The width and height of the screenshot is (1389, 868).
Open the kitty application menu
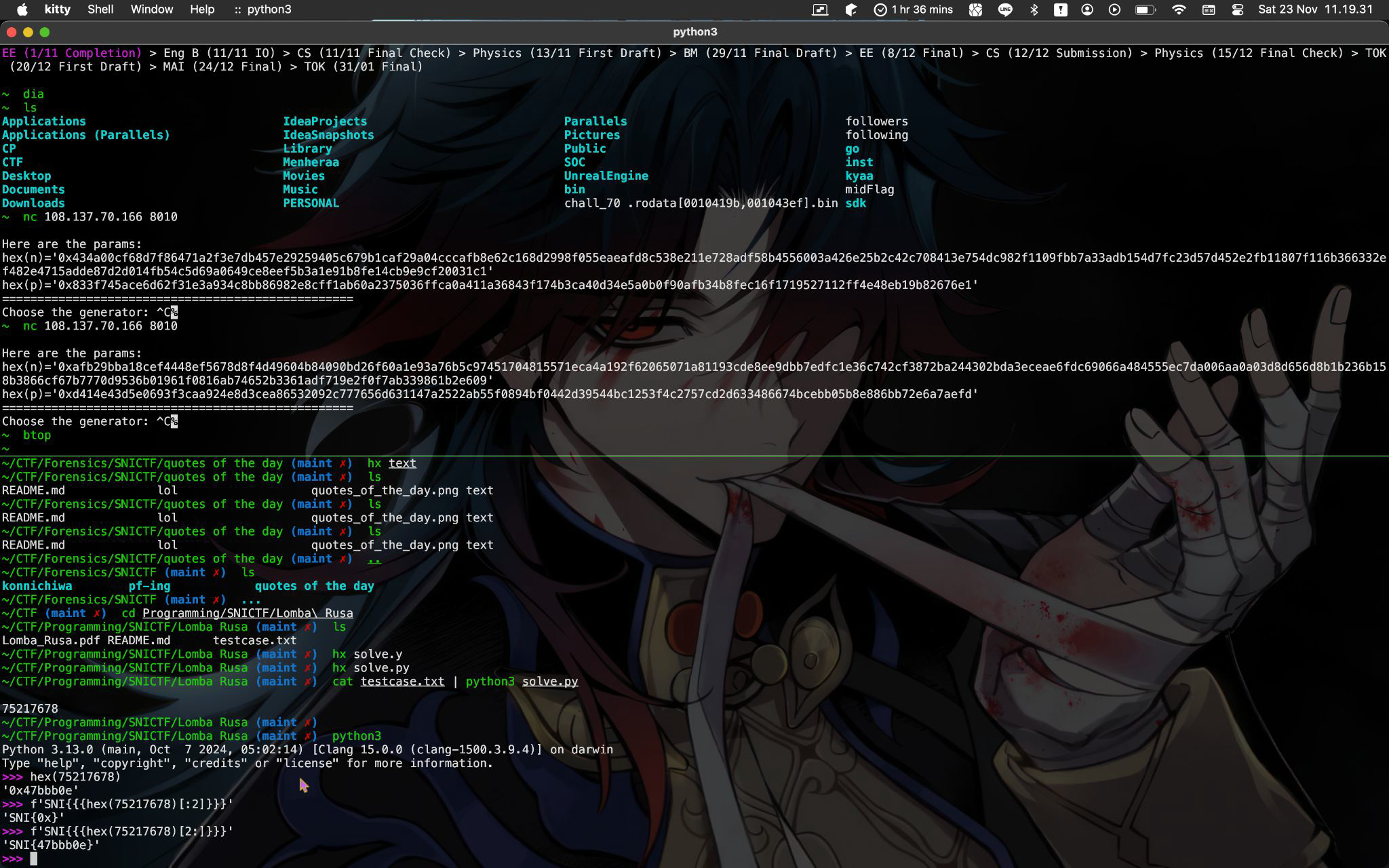[x=57, y=9]
